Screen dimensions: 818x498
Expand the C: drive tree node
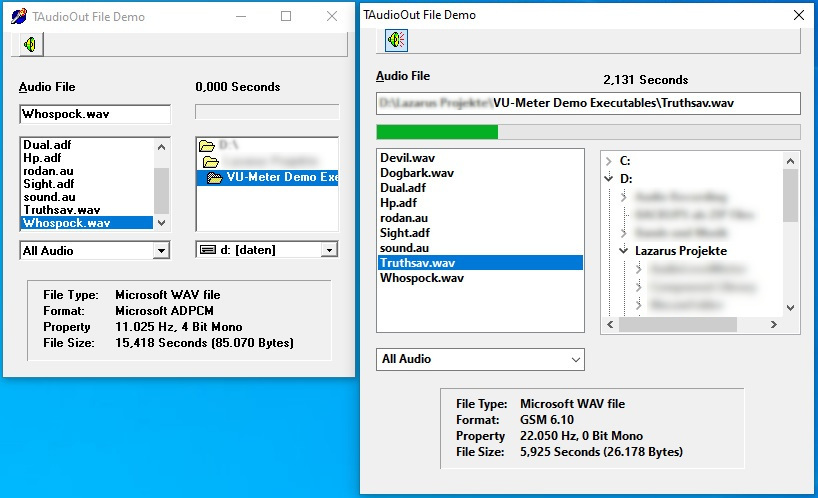[x=609, y=160]
